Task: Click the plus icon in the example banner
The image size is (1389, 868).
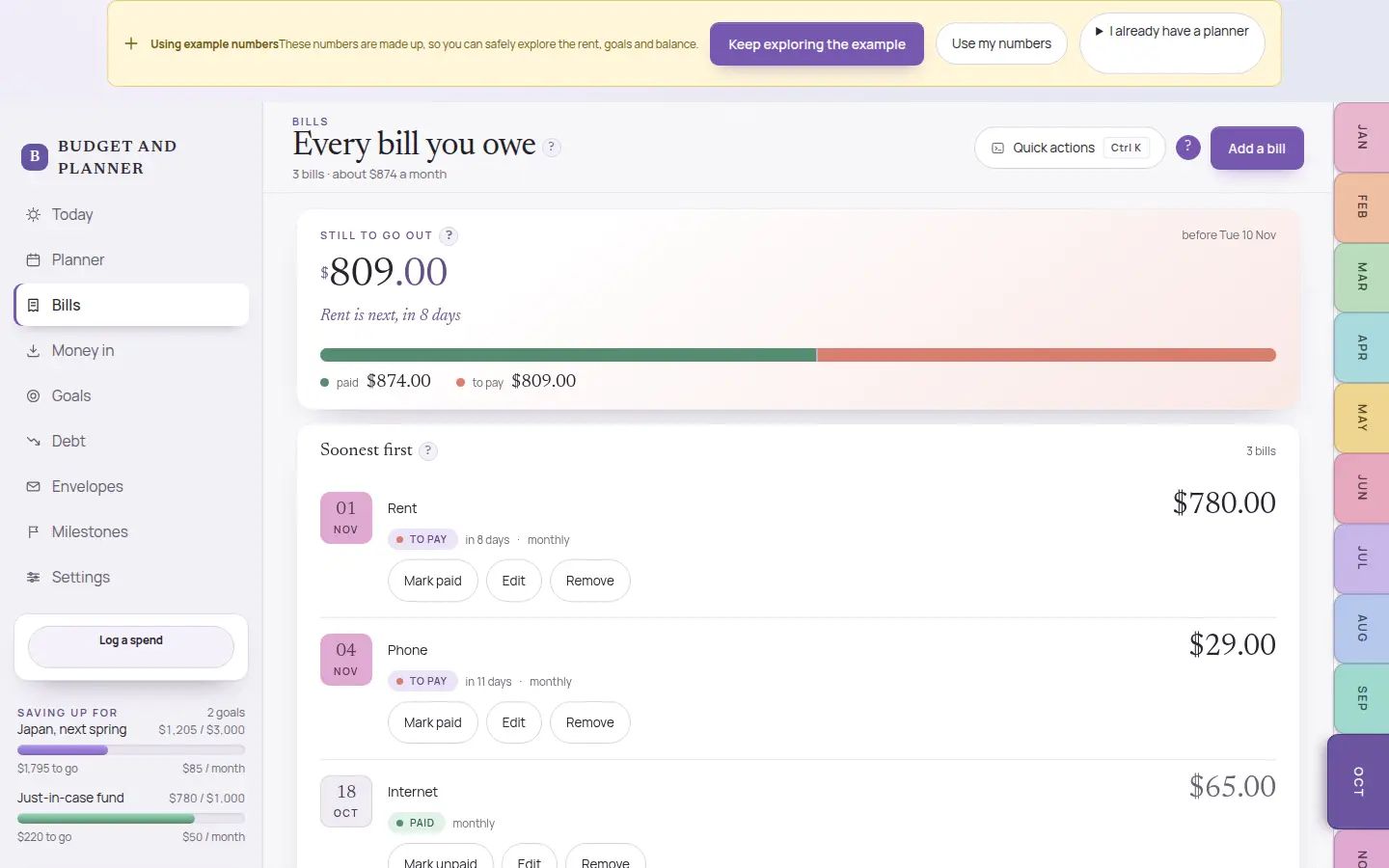Action: (131, 43)
